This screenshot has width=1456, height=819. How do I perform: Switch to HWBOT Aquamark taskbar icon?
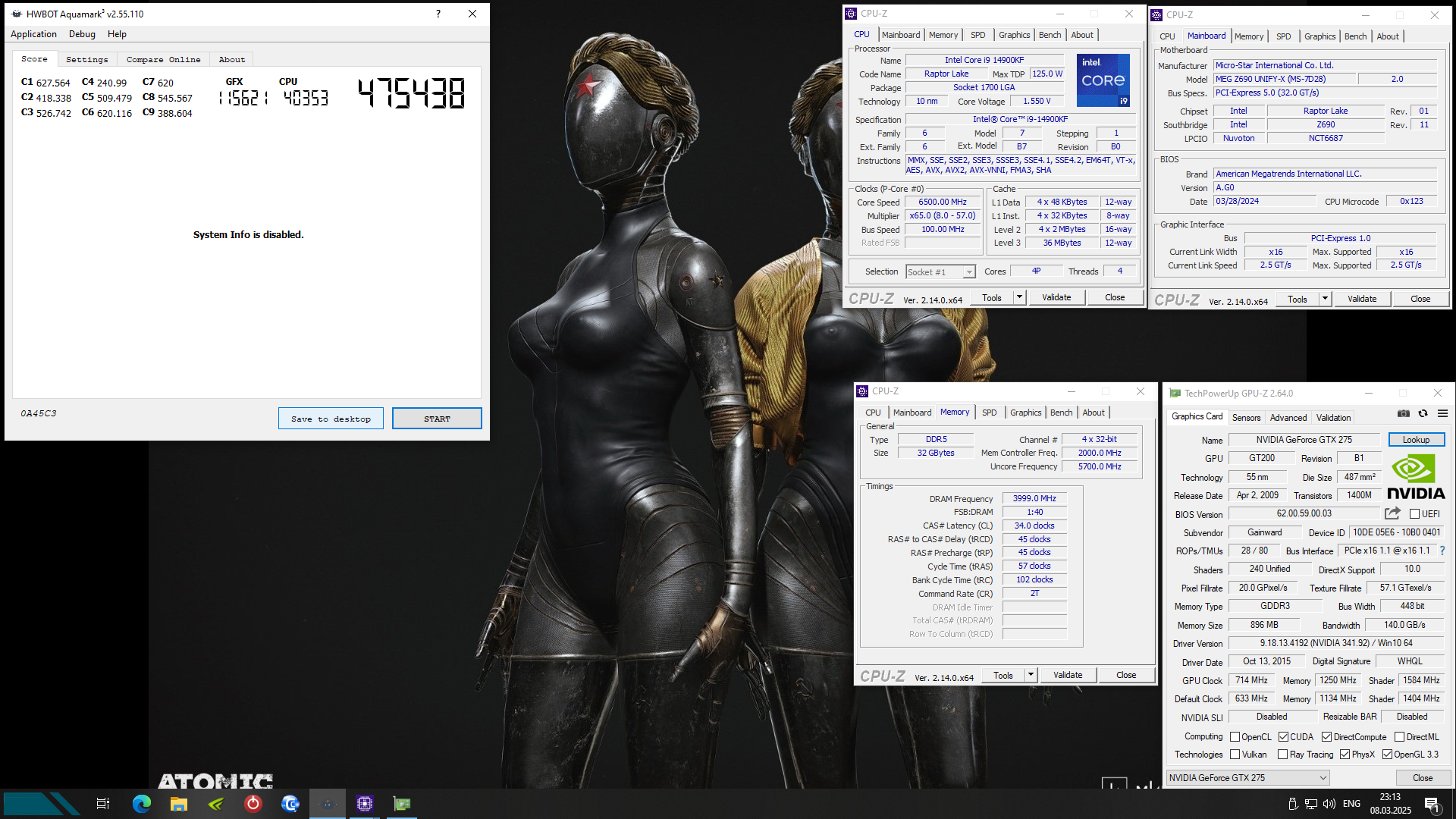tap(328, 804)
